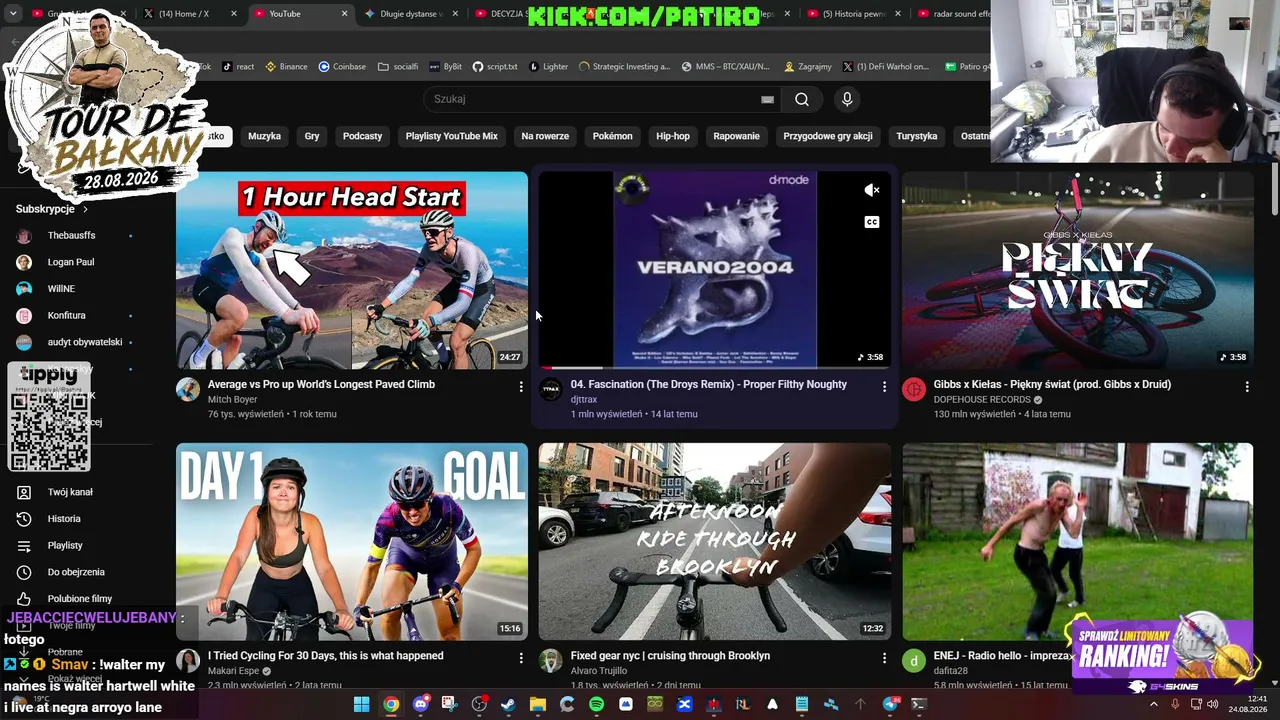
Task: Select the Muzyka filter chip
Action: point(264,136)
